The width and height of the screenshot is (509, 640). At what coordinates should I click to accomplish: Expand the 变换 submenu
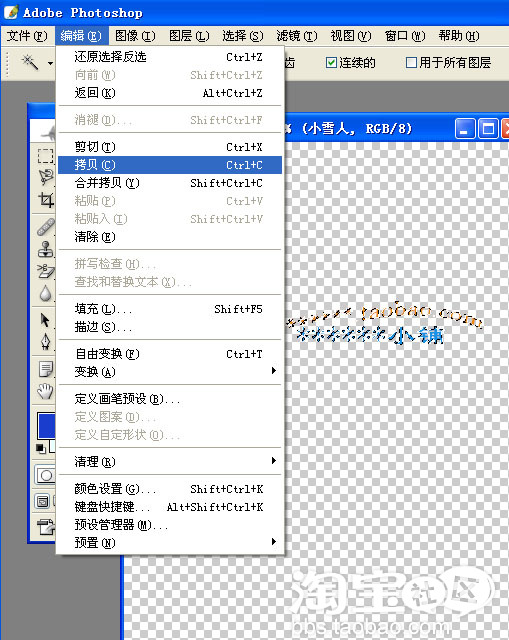click(x=170, y=371)
